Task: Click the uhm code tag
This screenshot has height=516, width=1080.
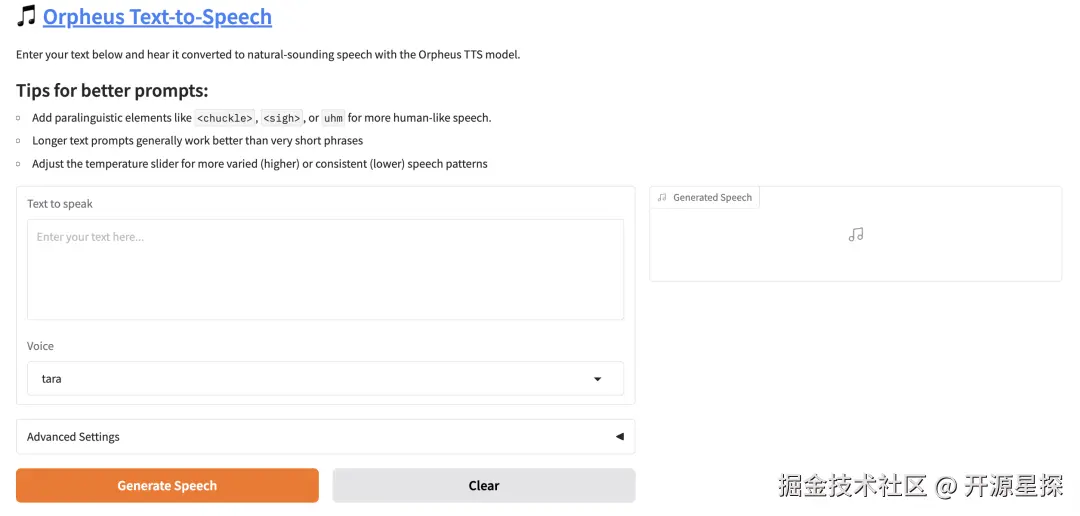Action: (333, 118)
